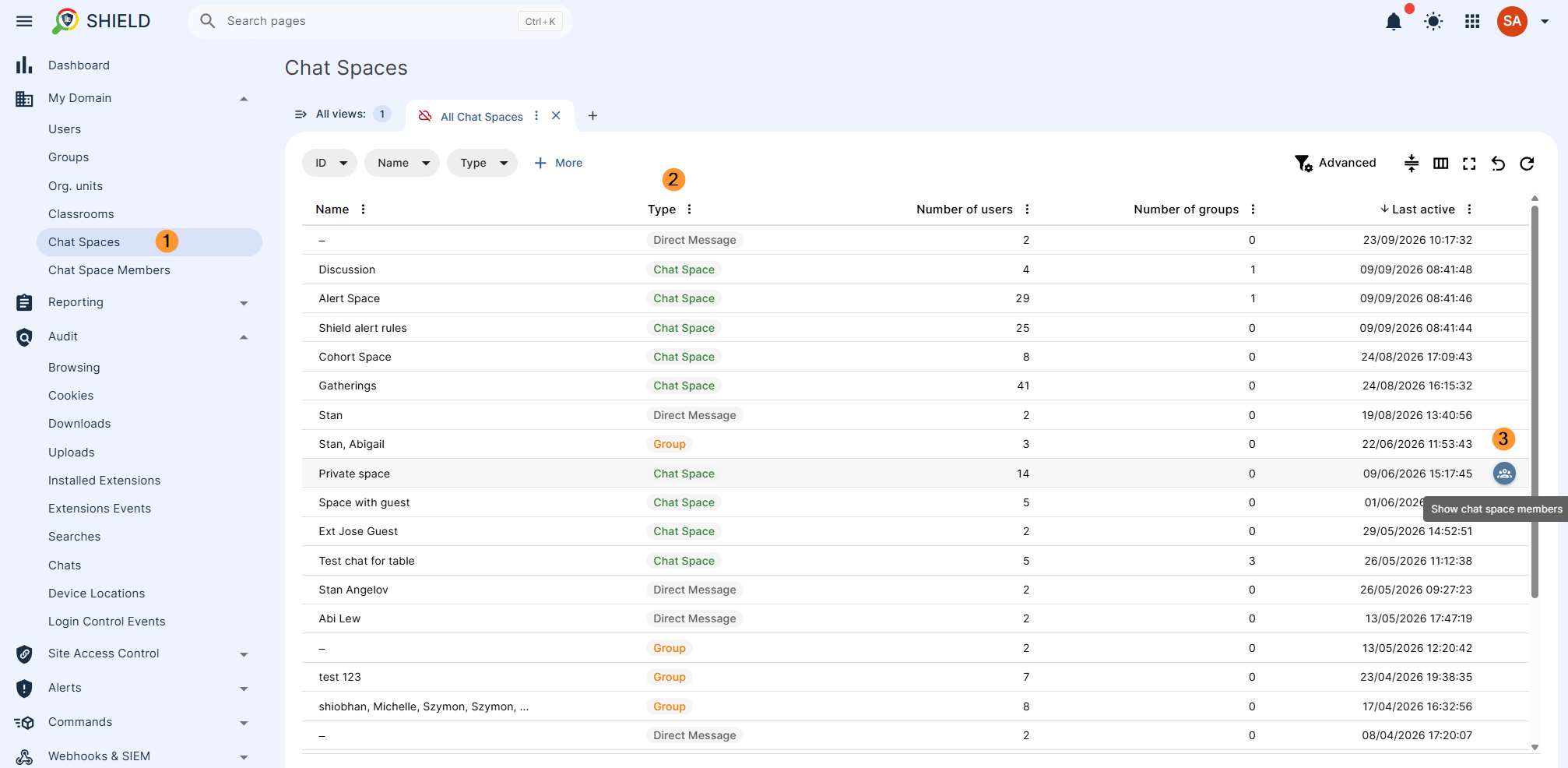Open Installed Extensions audit page

(104, 481)
